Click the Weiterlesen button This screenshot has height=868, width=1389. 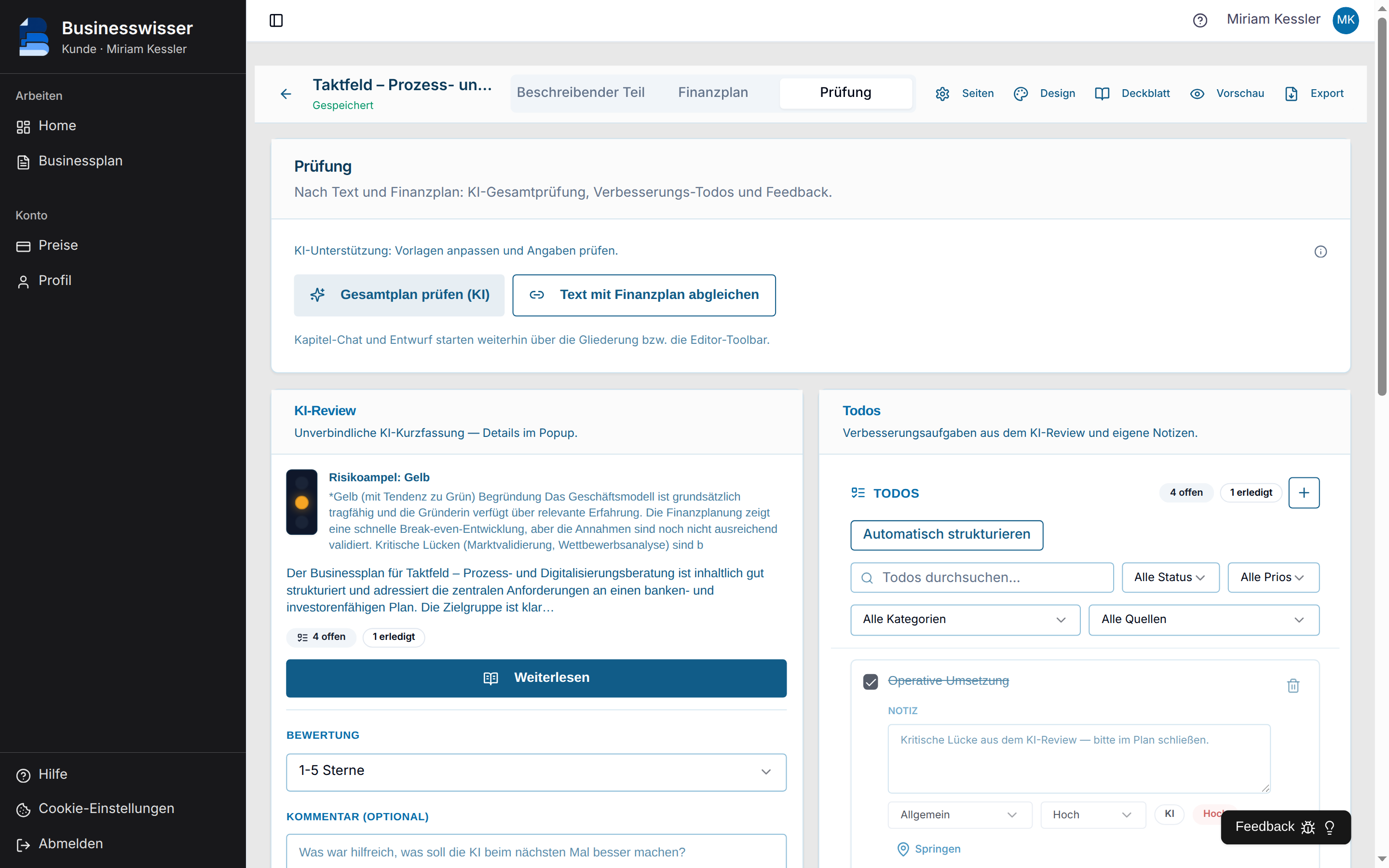tap(536, 678)
